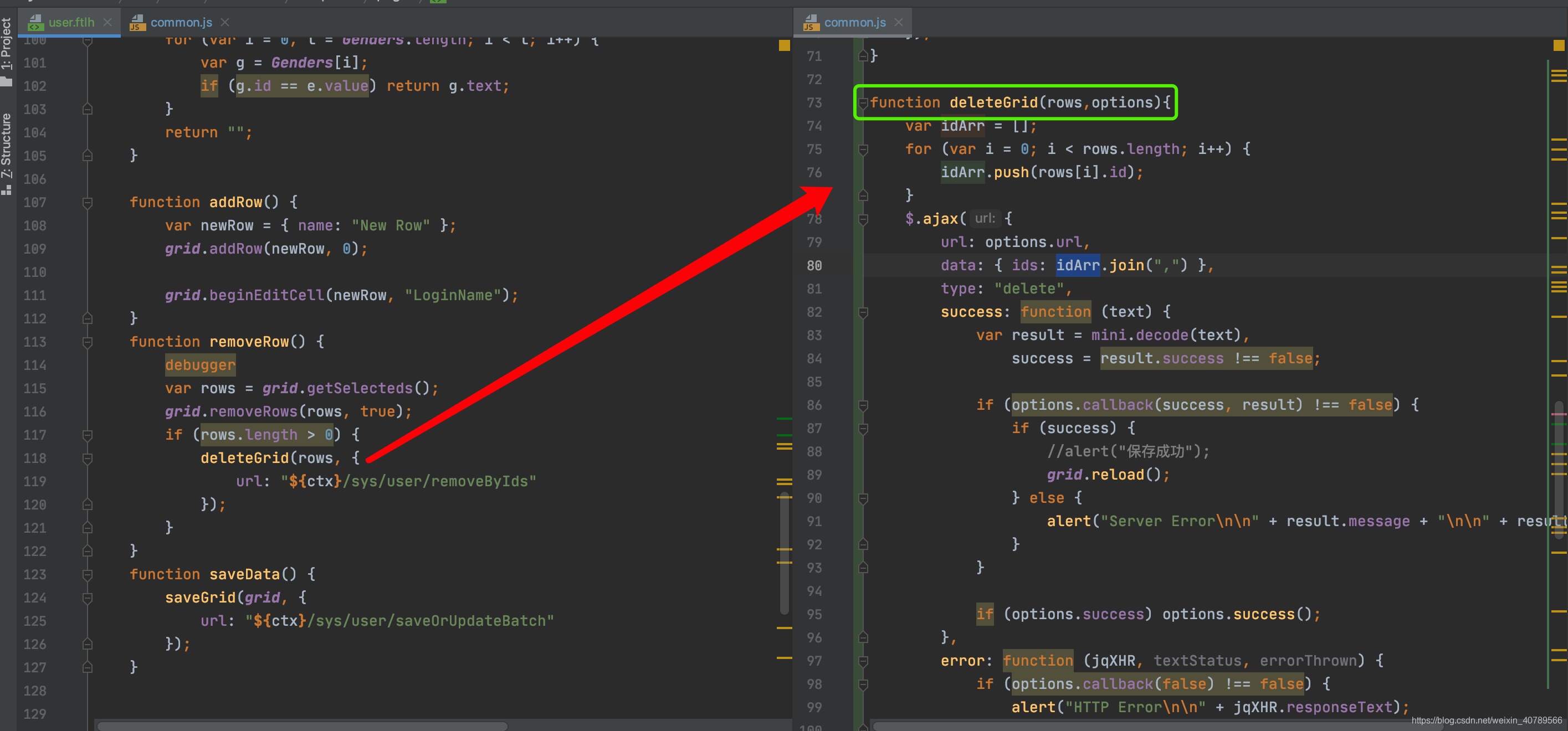
Task: Fold the success callback at line 82
Action: tap(863, 312)
